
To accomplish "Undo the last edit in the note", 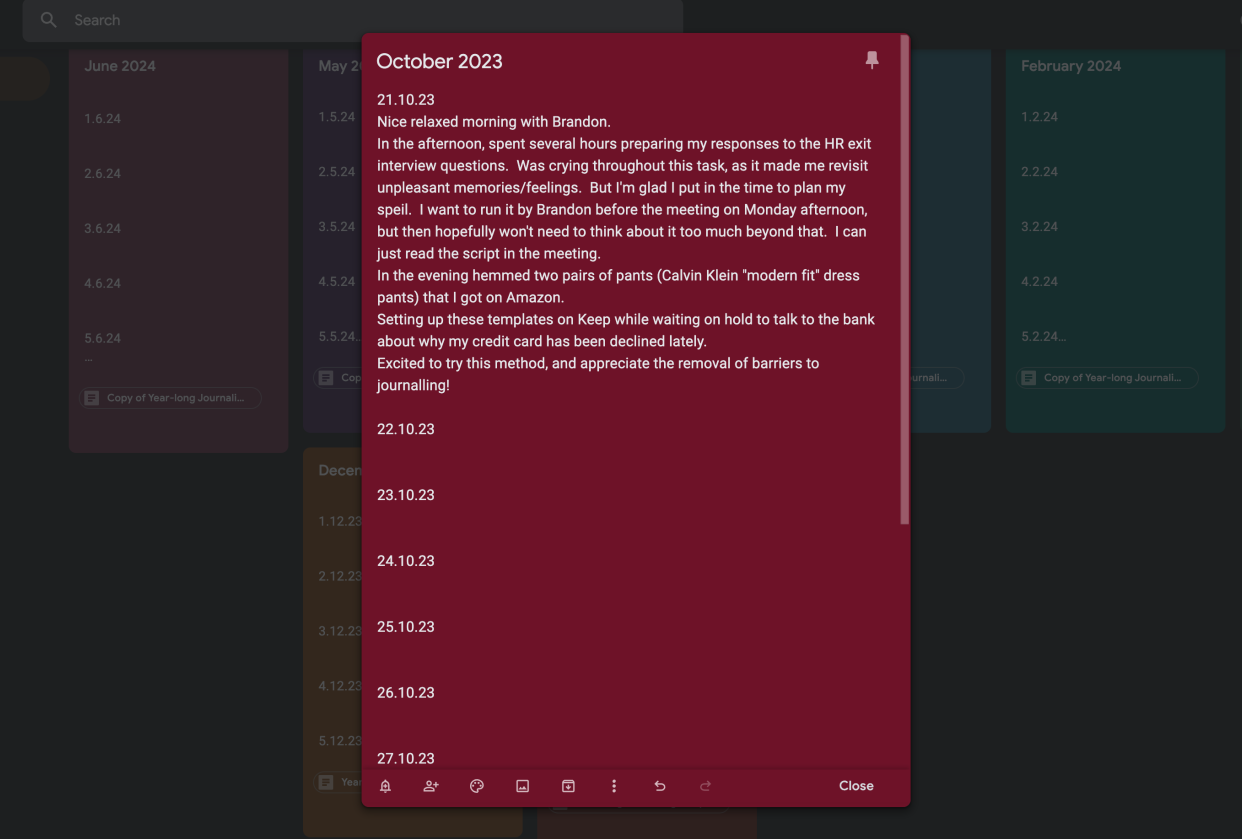I will (x=660, y=786).
